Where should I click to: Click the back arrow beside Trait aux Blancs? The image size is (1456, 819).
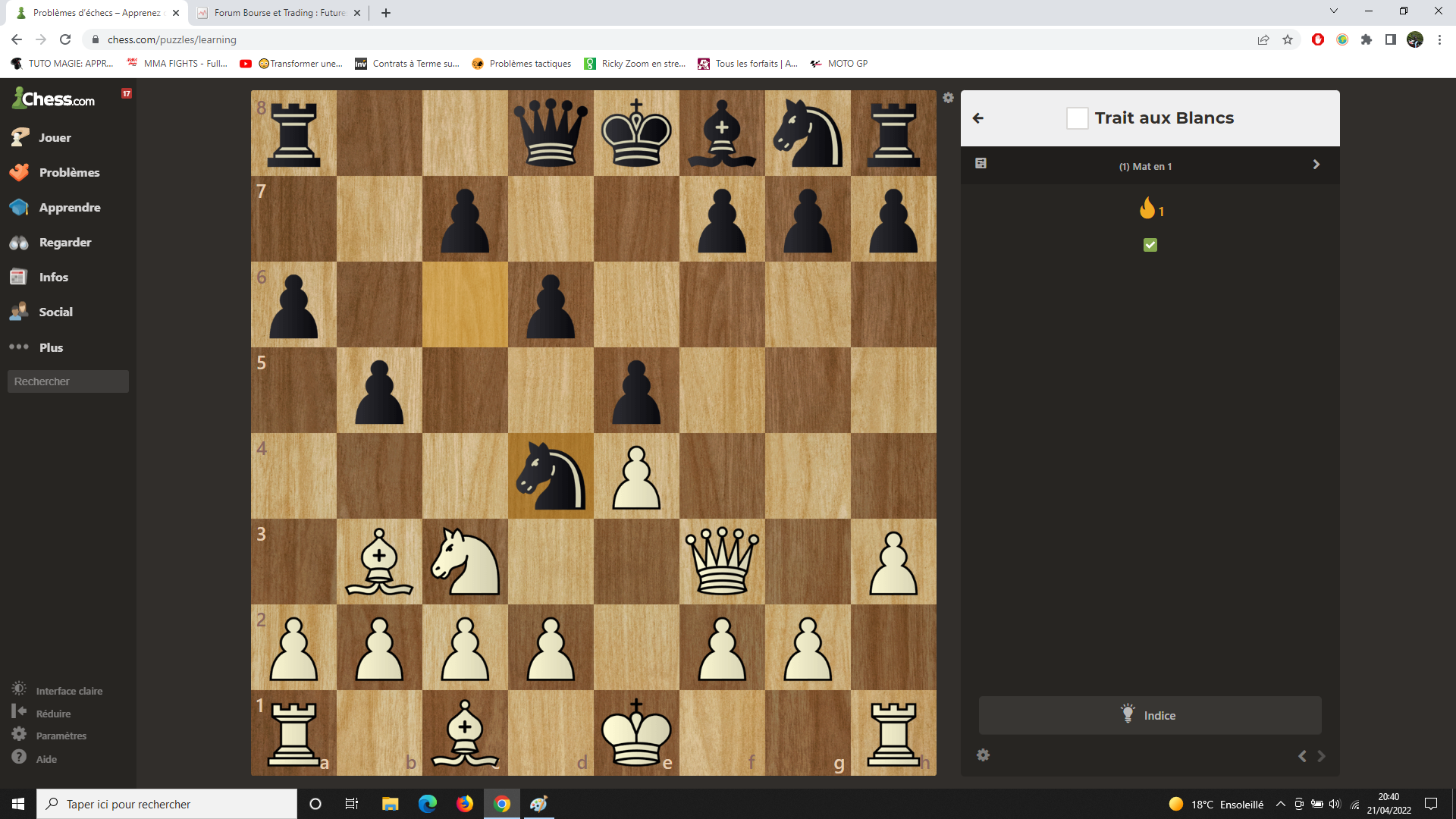[x=978, y=118]
